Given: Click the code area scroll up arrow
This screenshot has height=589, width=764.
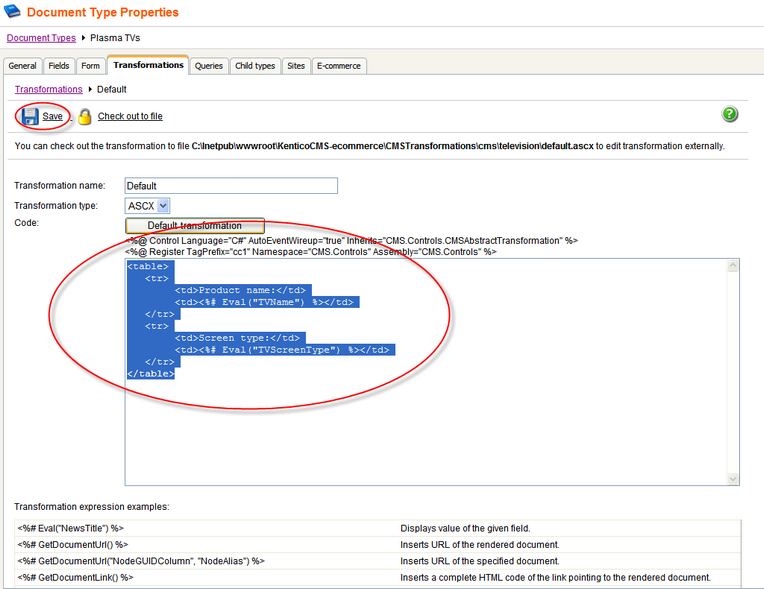Looking at the screenshot, I should coord(733,266).
